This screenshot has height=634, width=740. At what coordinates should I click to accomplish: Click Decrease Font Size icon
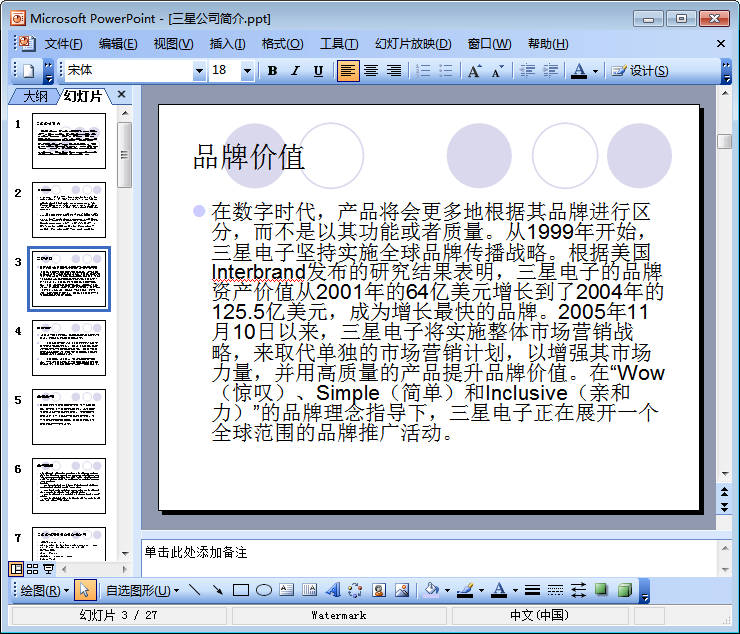(498, 71)
